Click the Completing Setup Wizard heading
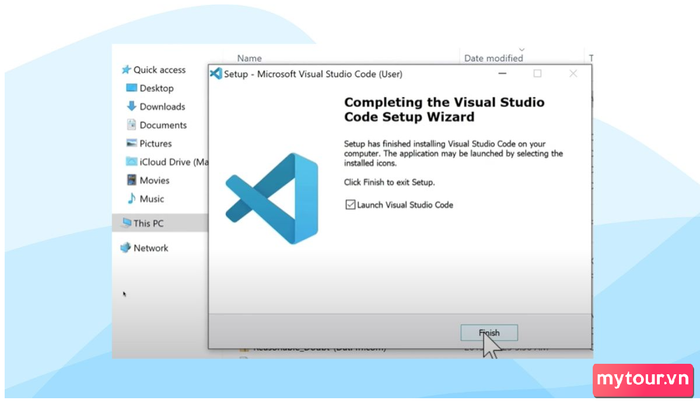 pos(444,109)
